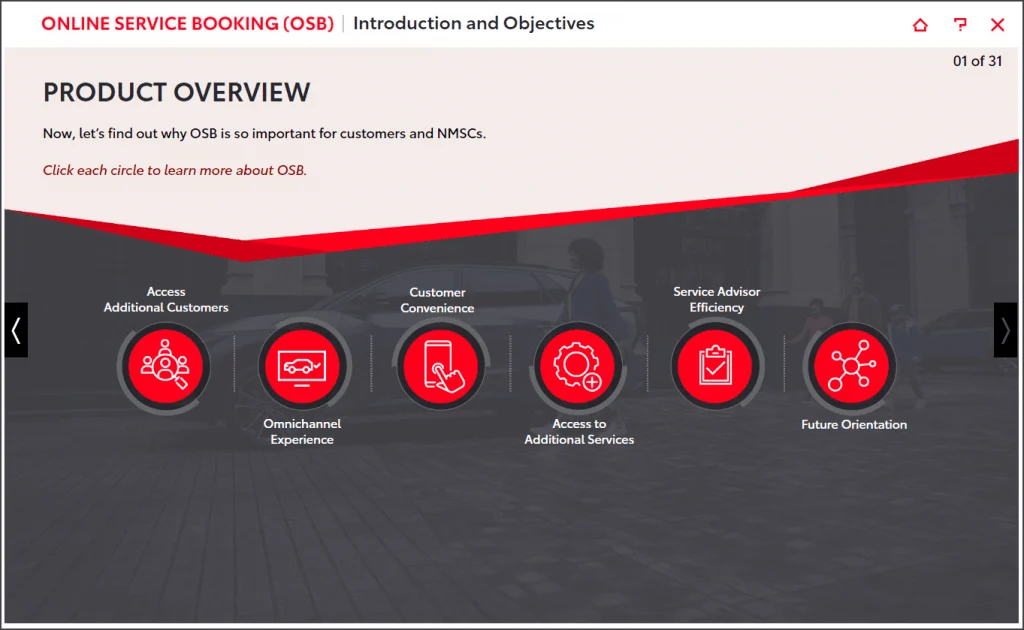Click the "01 of 31" page counter
This screenshot has width=1024, height=630.
pos(977,61)
